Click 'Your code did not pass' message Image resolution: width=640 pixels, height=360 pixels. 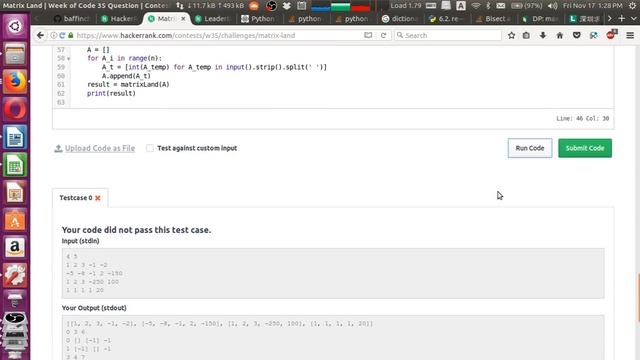pyautogui.click(x=136, y=230)
